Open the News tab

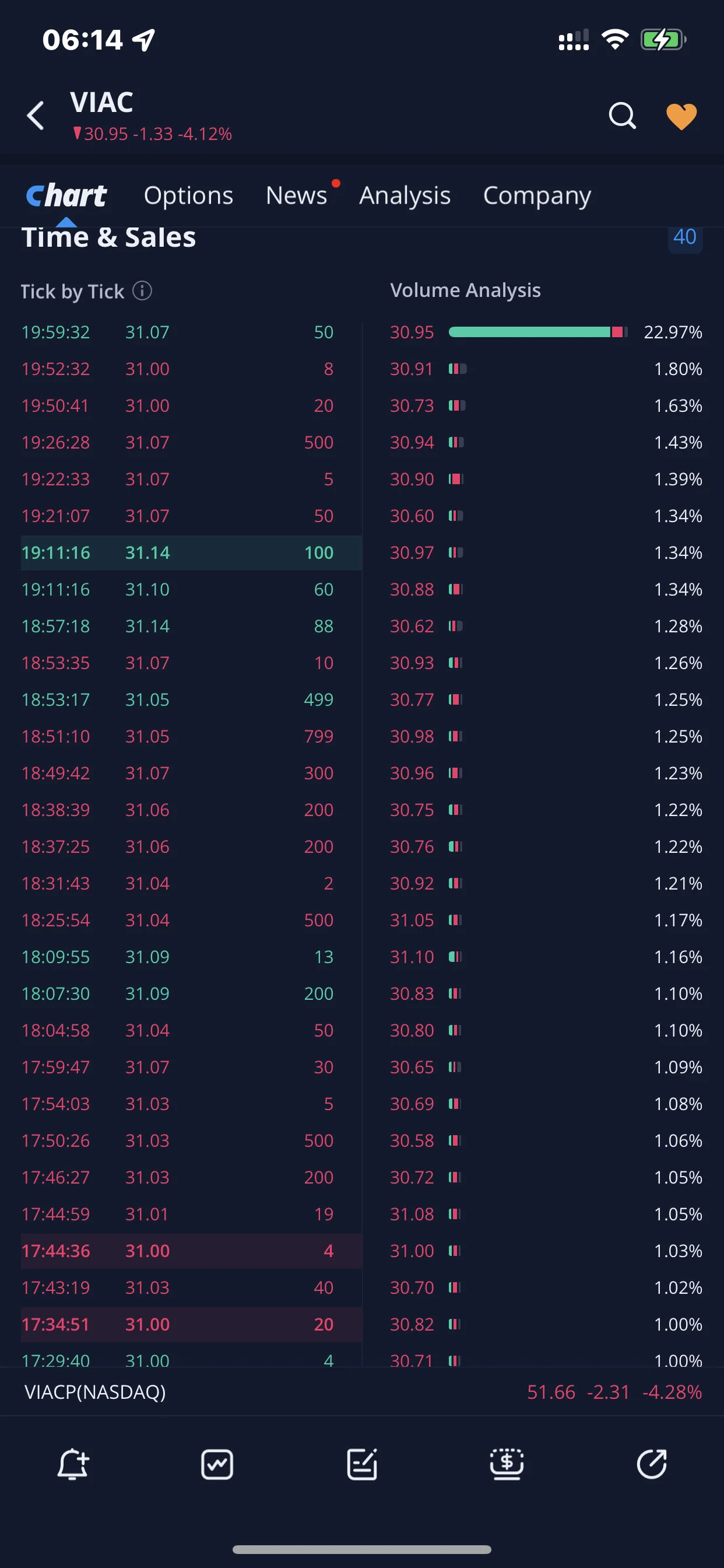297,195
